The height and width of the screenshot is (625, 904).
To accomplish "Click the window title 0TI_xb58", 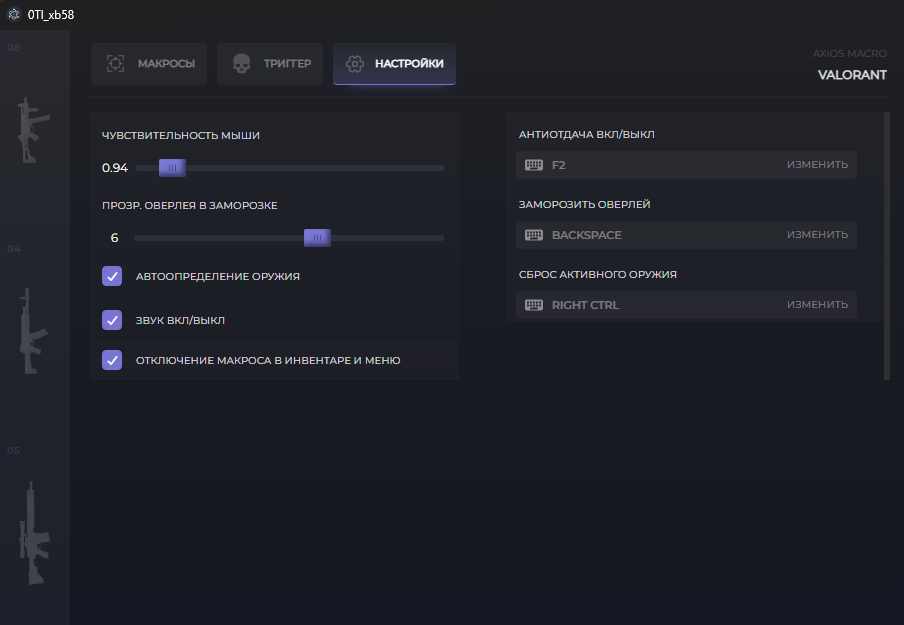I will pyautogui.click(x=51, y=15).
